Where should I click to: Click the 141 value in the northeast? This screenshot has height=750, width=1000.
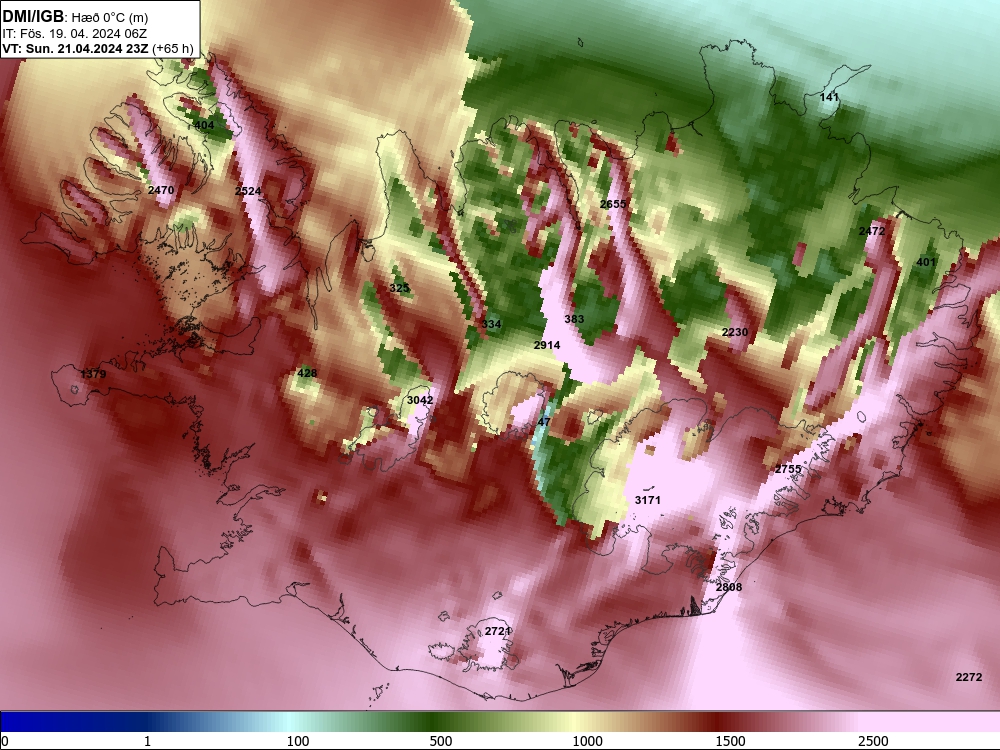[x=829, y=97]
